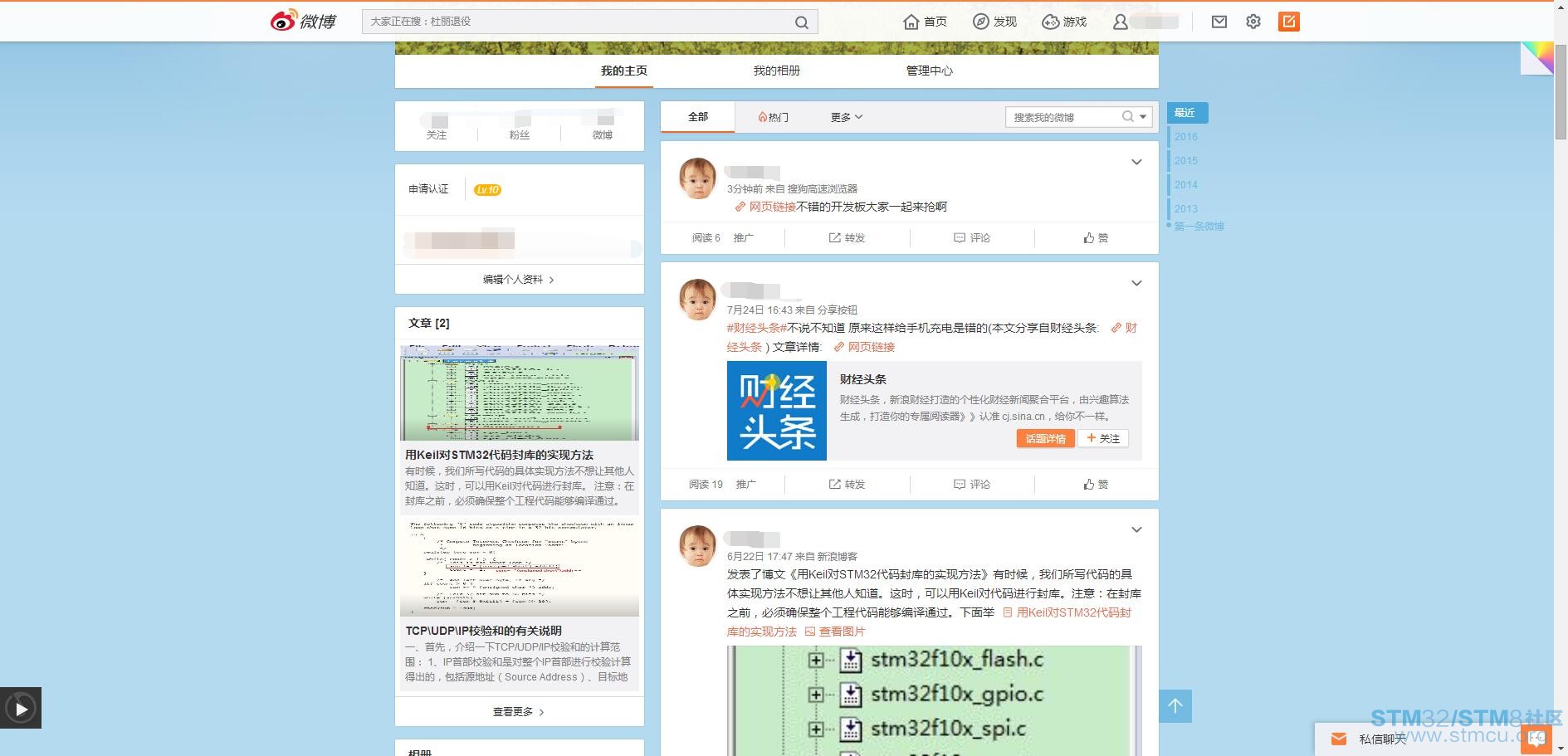Image resolution: width=1568 pixels, height=756 pixels.
Task: Jump to 第一条微博 in the timeline
Action: (x=1199, y=227)
